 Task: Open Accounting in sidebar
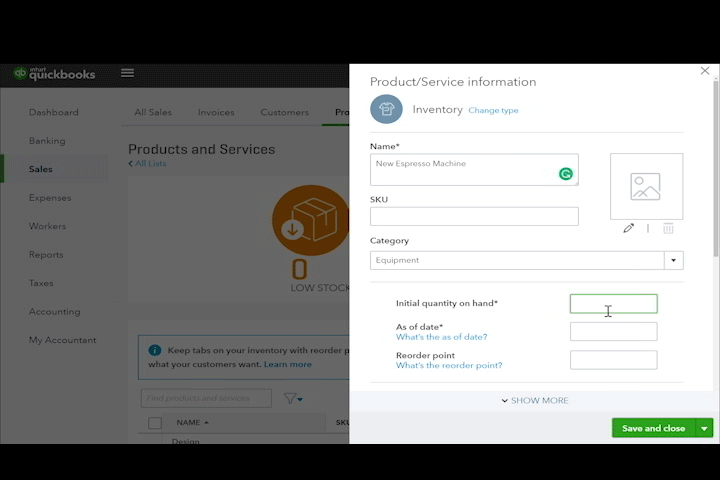pos(55,312)
